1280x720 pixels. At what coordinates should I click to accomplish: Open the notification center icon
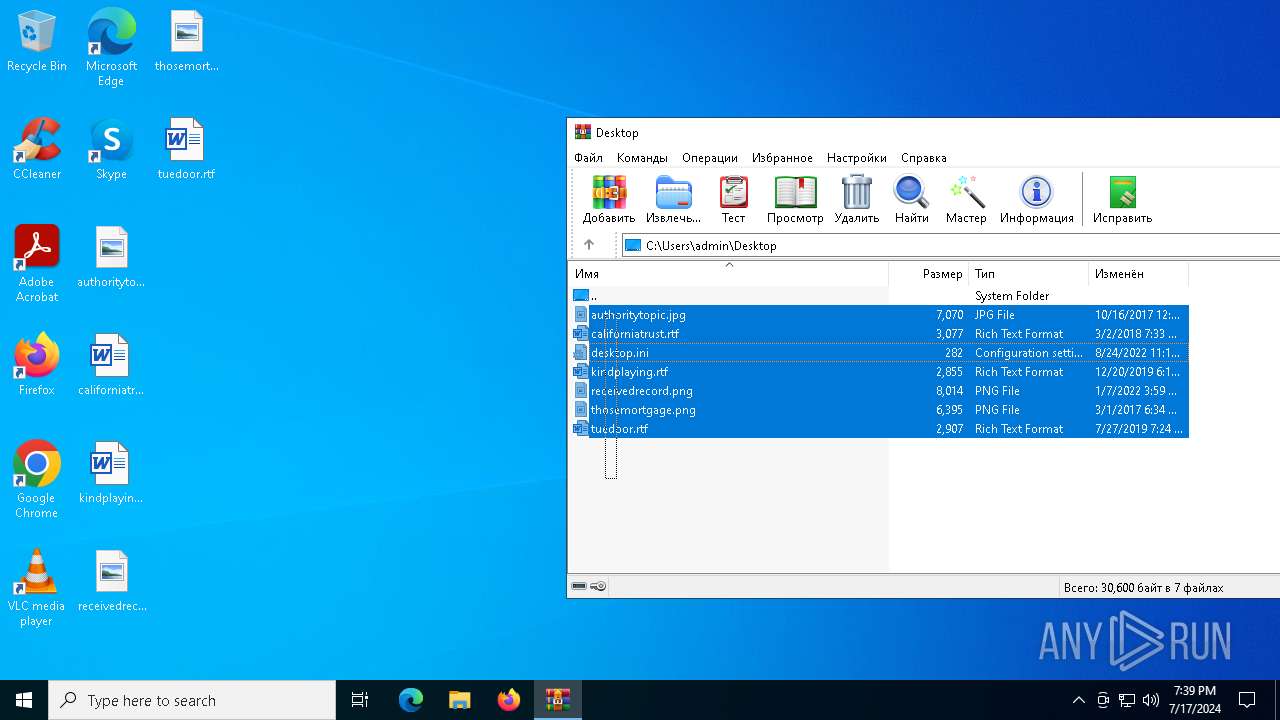click(x=1247, y=700)
